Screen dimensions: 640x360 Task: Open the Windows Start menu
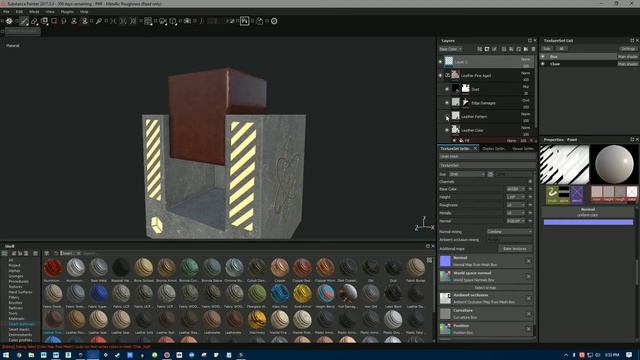6,355
